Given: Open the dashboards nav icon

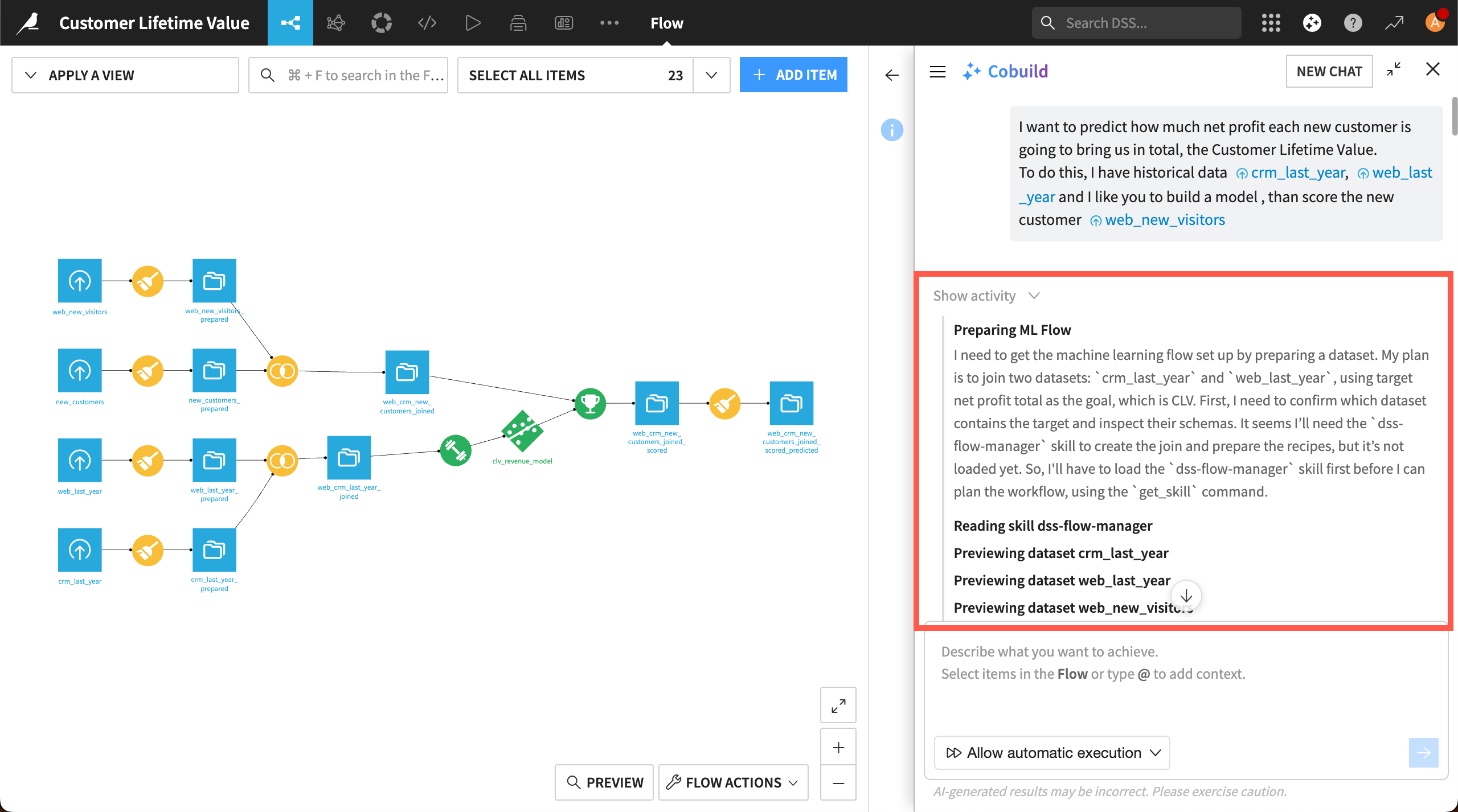Looking at the screenshot, I should coord(564,23).
